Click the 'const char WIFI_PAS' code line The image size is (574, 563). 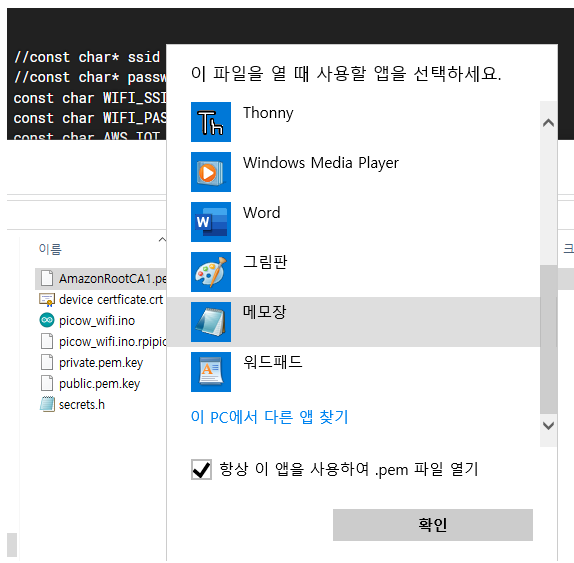coord(90,118)
